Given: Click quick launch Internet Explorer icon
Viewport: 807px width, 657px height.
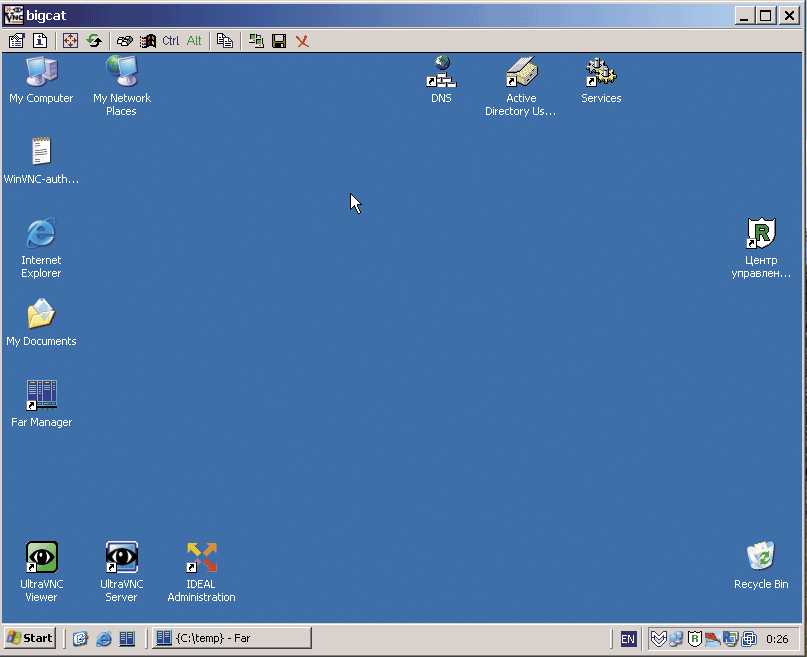Looking at the screenshot, I should tap(104, 638).
